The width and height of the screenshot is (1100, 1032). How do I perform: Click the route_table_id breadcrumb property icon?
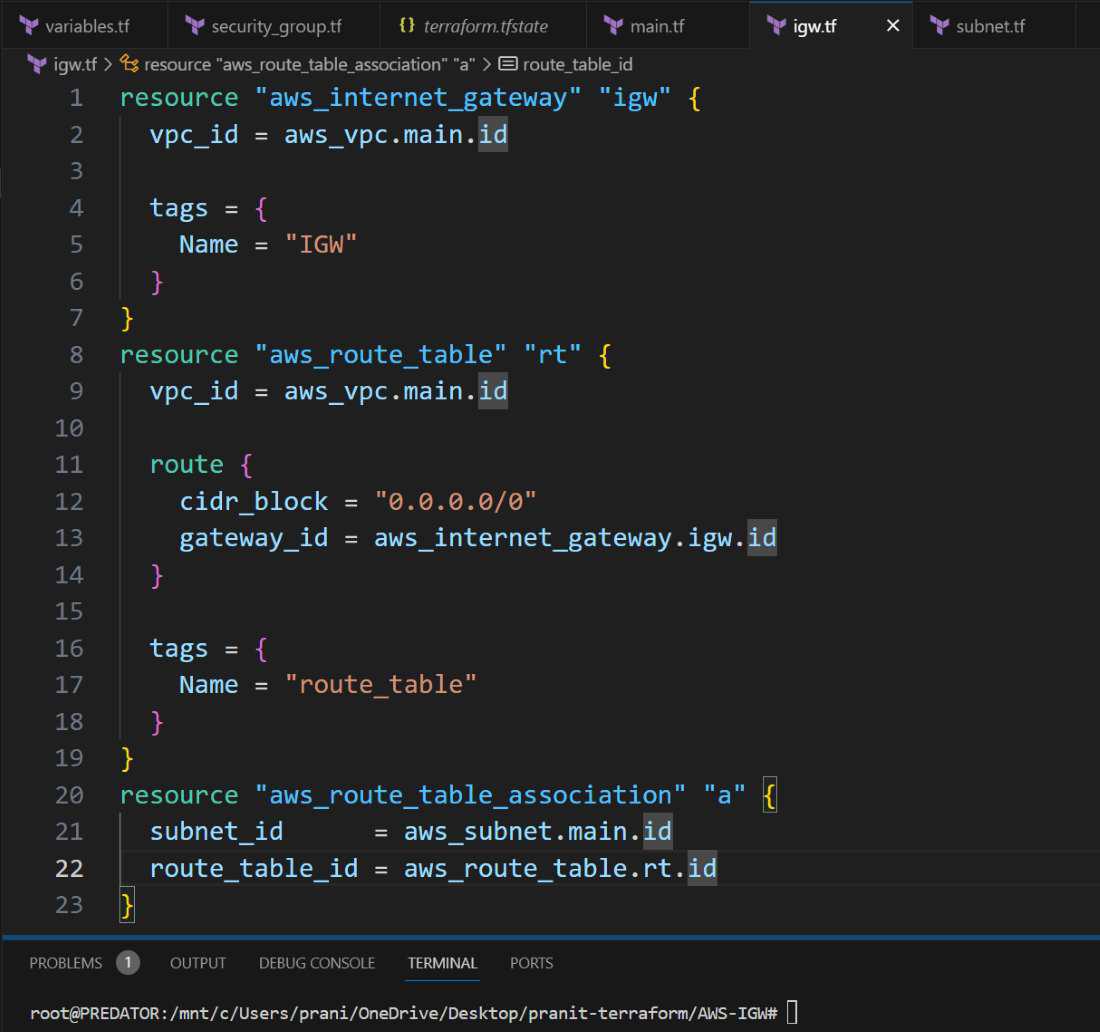(x=508, y=64)
